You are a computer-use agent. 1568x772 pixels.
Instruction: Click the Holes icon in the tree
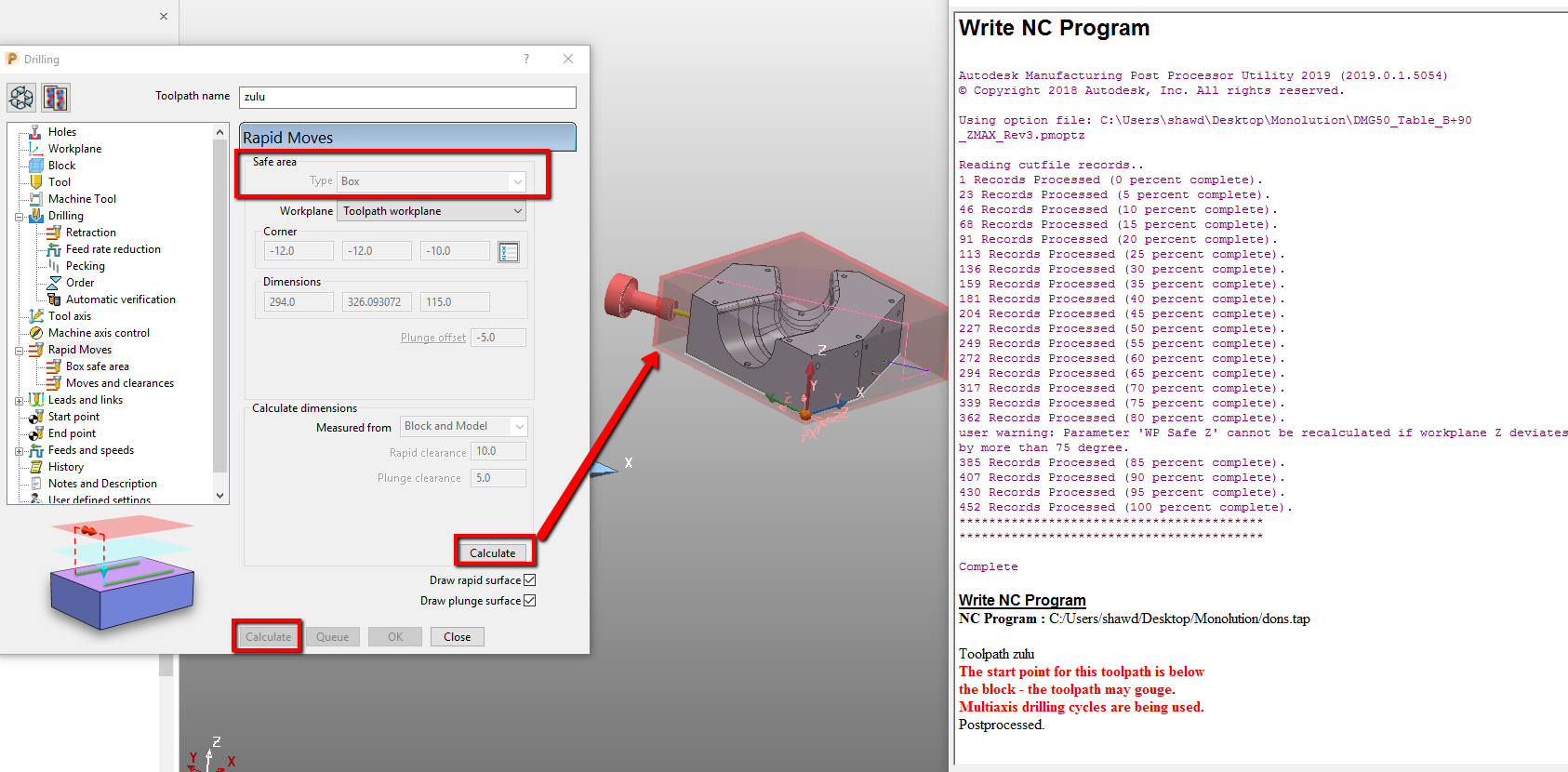[x=35, y=132]
